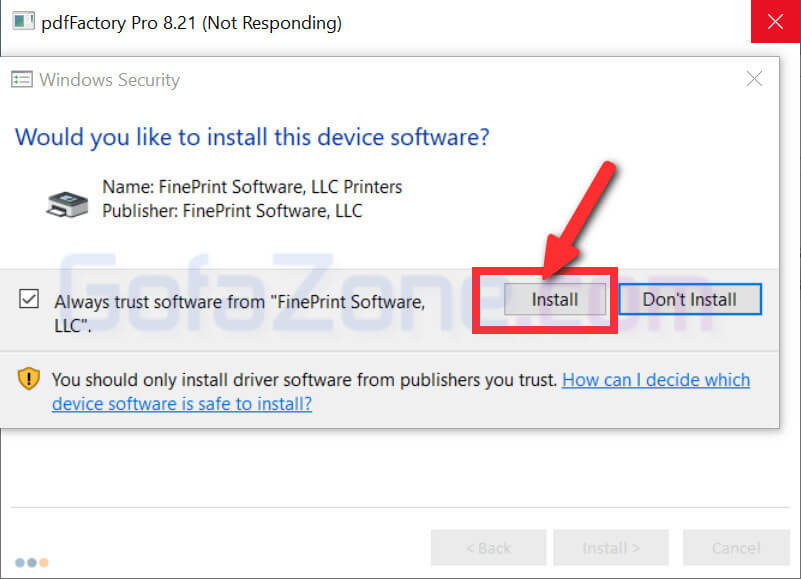Screen dimensions: 801x579
Task: Click the grayed-out Cancel wizard button
Action: coord(736,548)
